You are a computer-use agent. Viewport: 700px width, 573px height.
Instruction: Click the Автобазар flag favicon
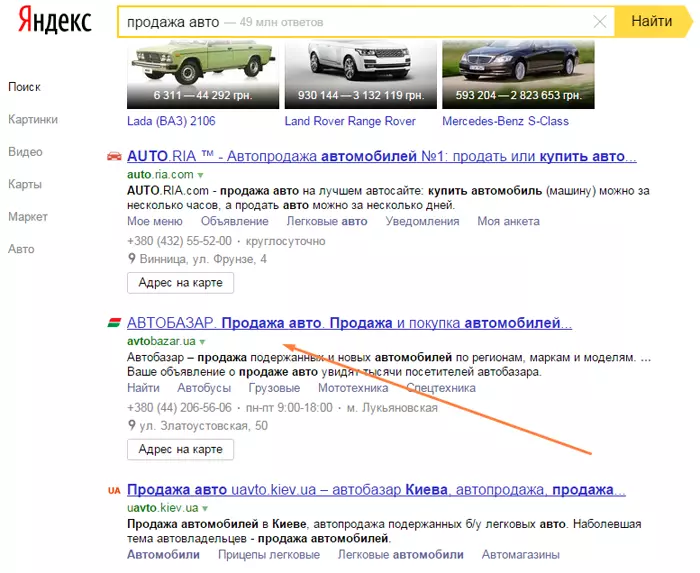114,323
